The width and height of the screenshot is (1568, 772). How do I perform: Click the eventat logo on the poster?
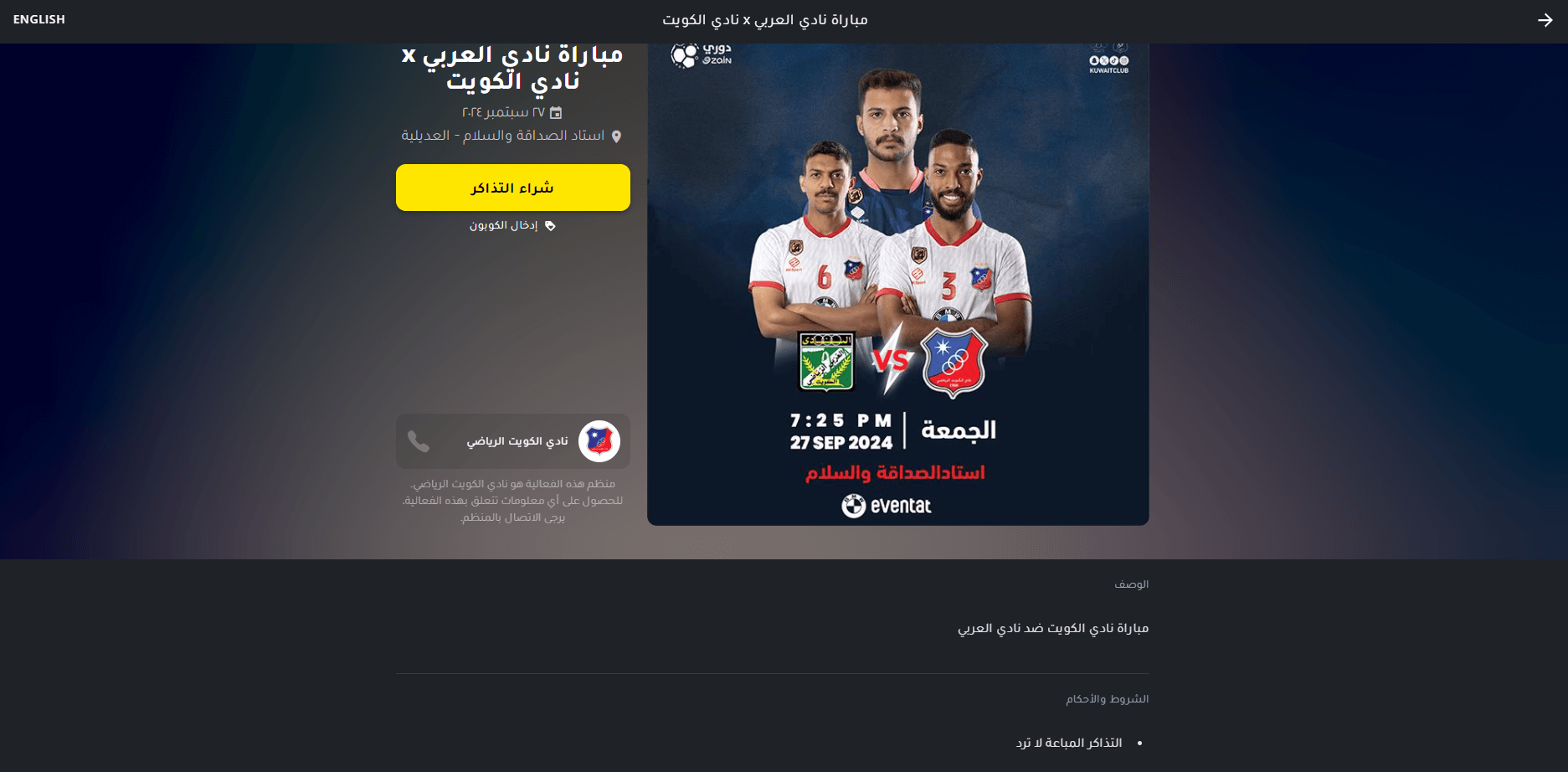click(887, 506)
